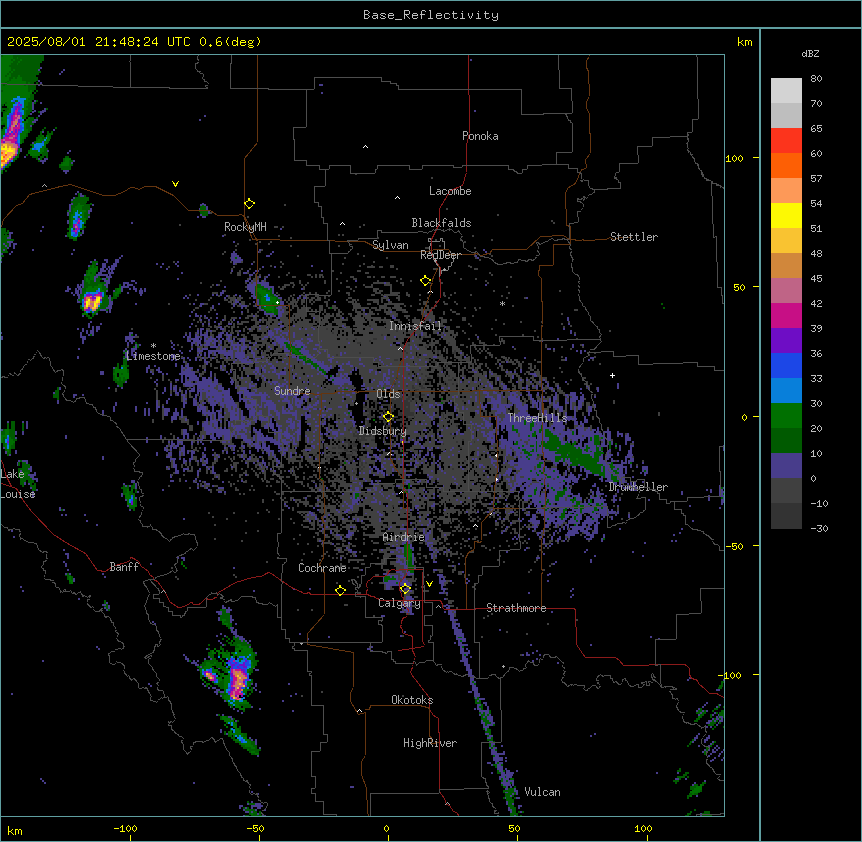Click the lavender 0-10 dBZ legend swatch

tap(786, 466)
